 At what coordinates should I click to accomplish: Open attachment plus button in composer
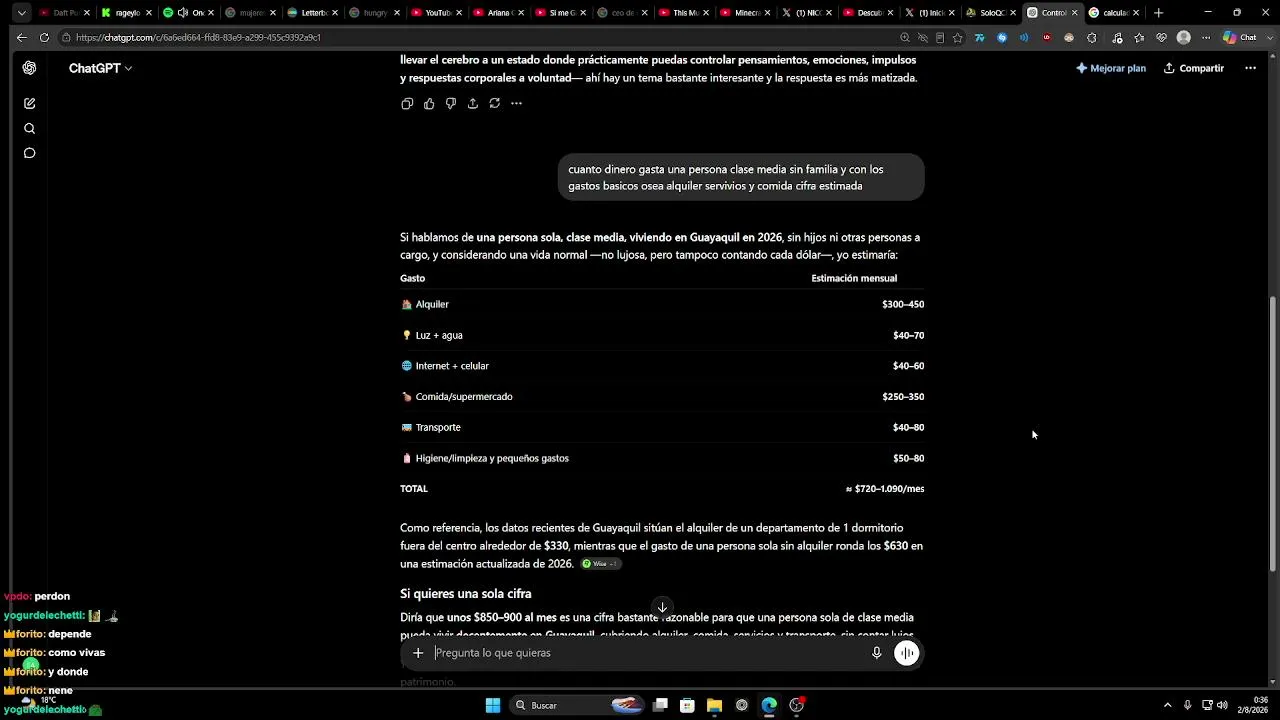(418, 653)
